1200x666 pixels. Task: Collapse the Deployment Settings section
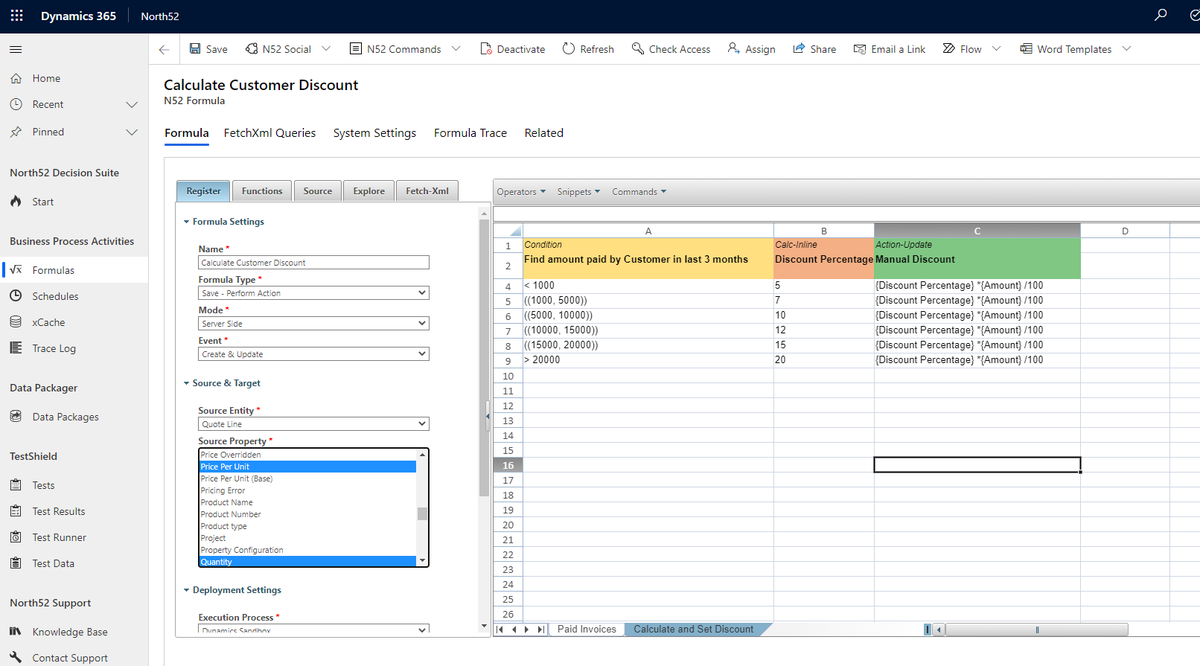click(186, 590)
